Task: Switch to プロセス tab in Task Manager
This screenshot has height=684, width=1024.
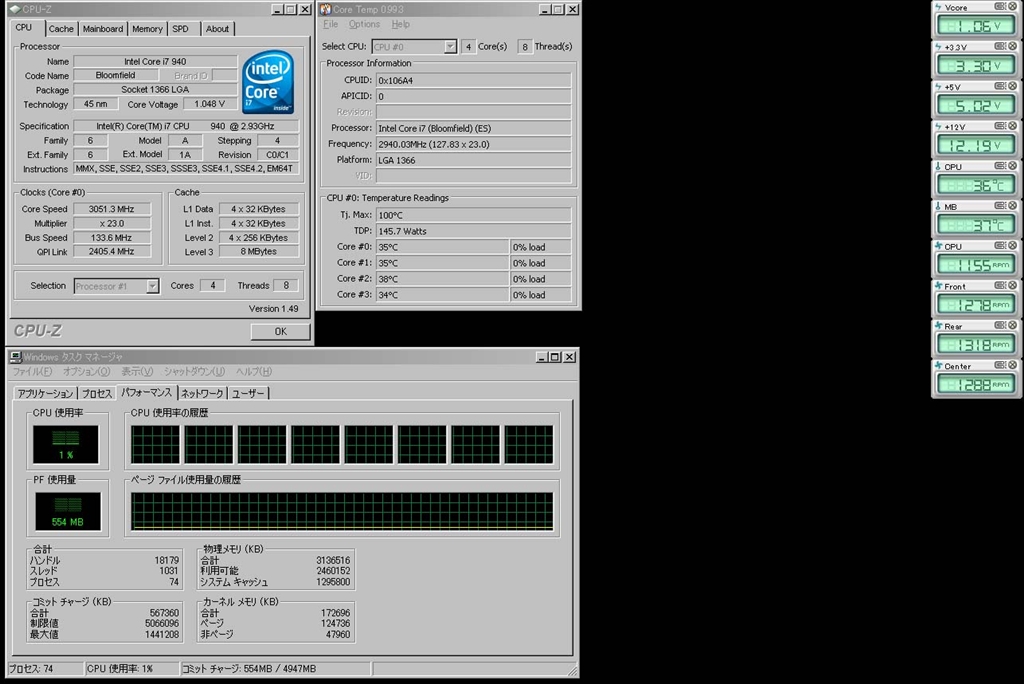Action: tap(97, 393)
